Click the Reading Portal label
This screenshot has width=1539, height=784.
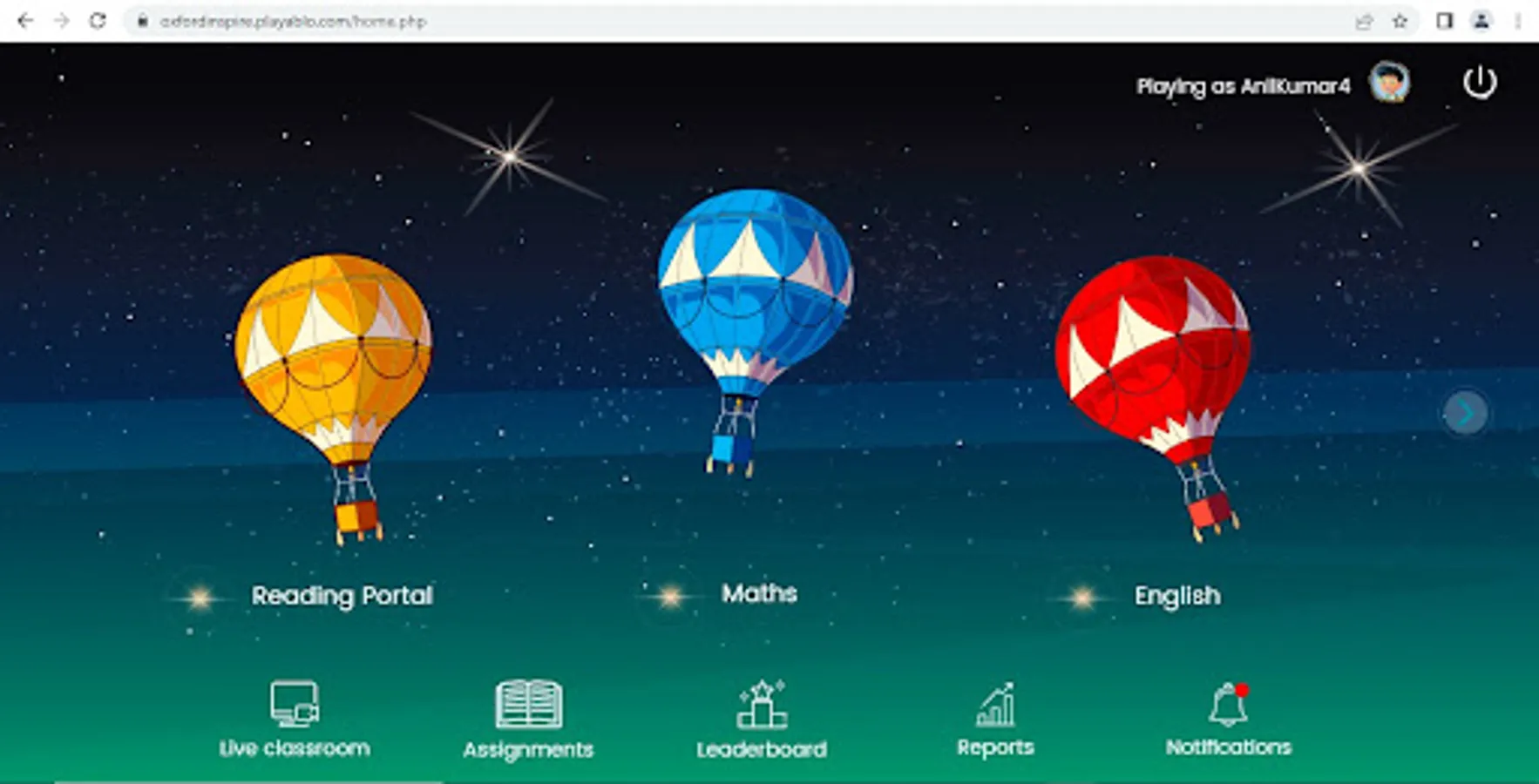pyautogui.click(x=342, y=596)
